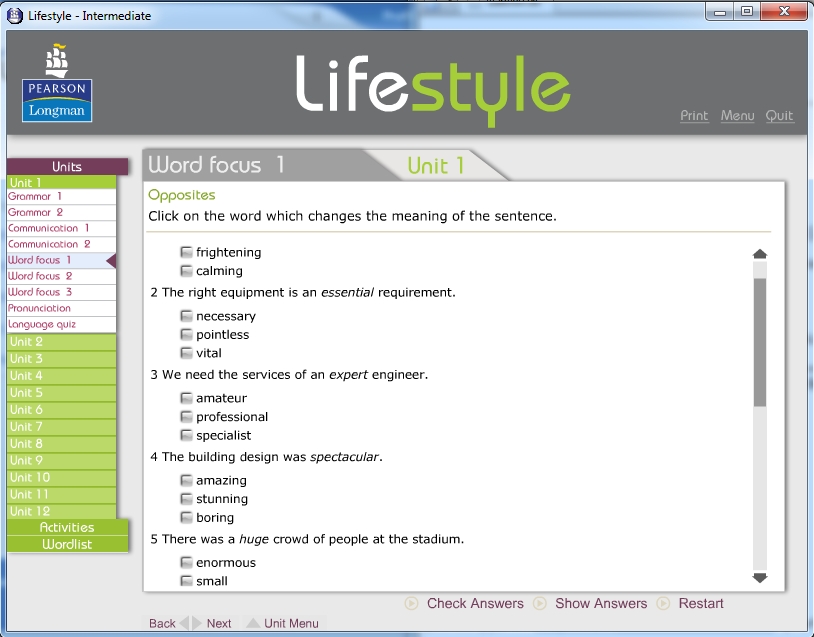The height and width of the screenshot is (637, 814).
Task: Click the Check Answers label
Action: (475, 603)
